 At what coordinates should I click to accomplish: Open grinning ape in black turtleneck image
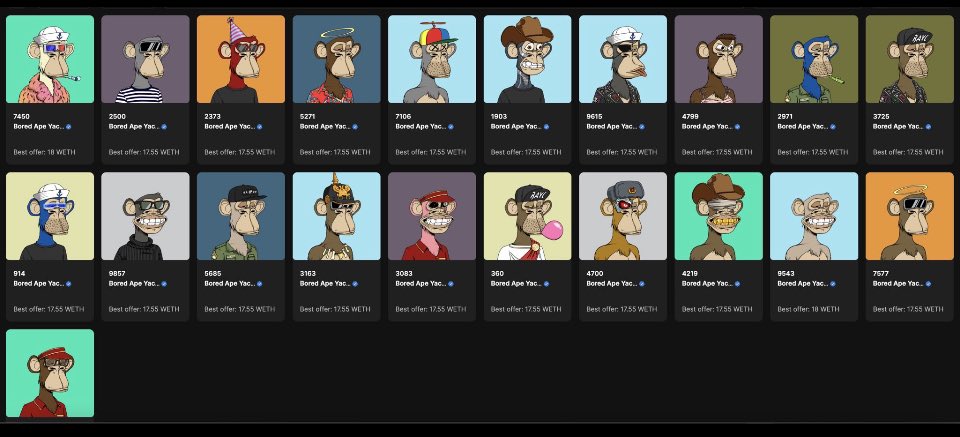tap(146, 216)
